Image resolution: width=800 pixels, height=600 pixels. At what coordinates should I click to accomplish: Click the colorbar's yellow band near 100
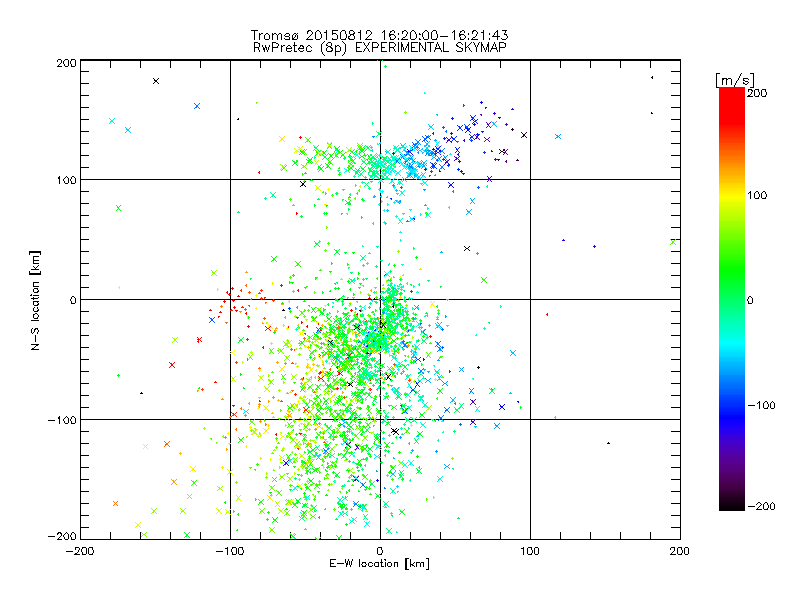(x=732, y=195)
